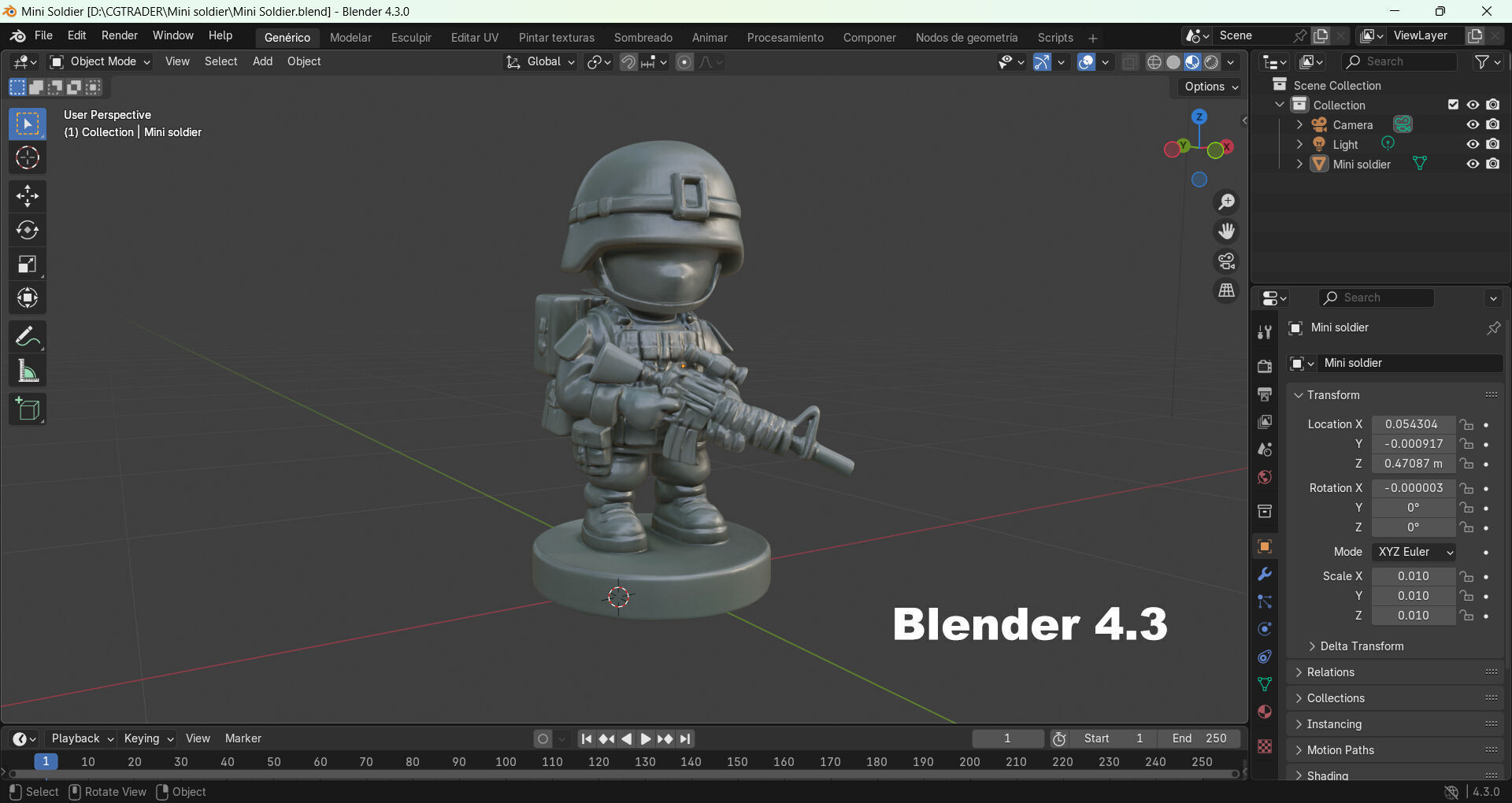Image resolution: width=1512 pixels, height=803 pixels.
Task: Click the pan view hand icon
Action: pos(1226,231)
